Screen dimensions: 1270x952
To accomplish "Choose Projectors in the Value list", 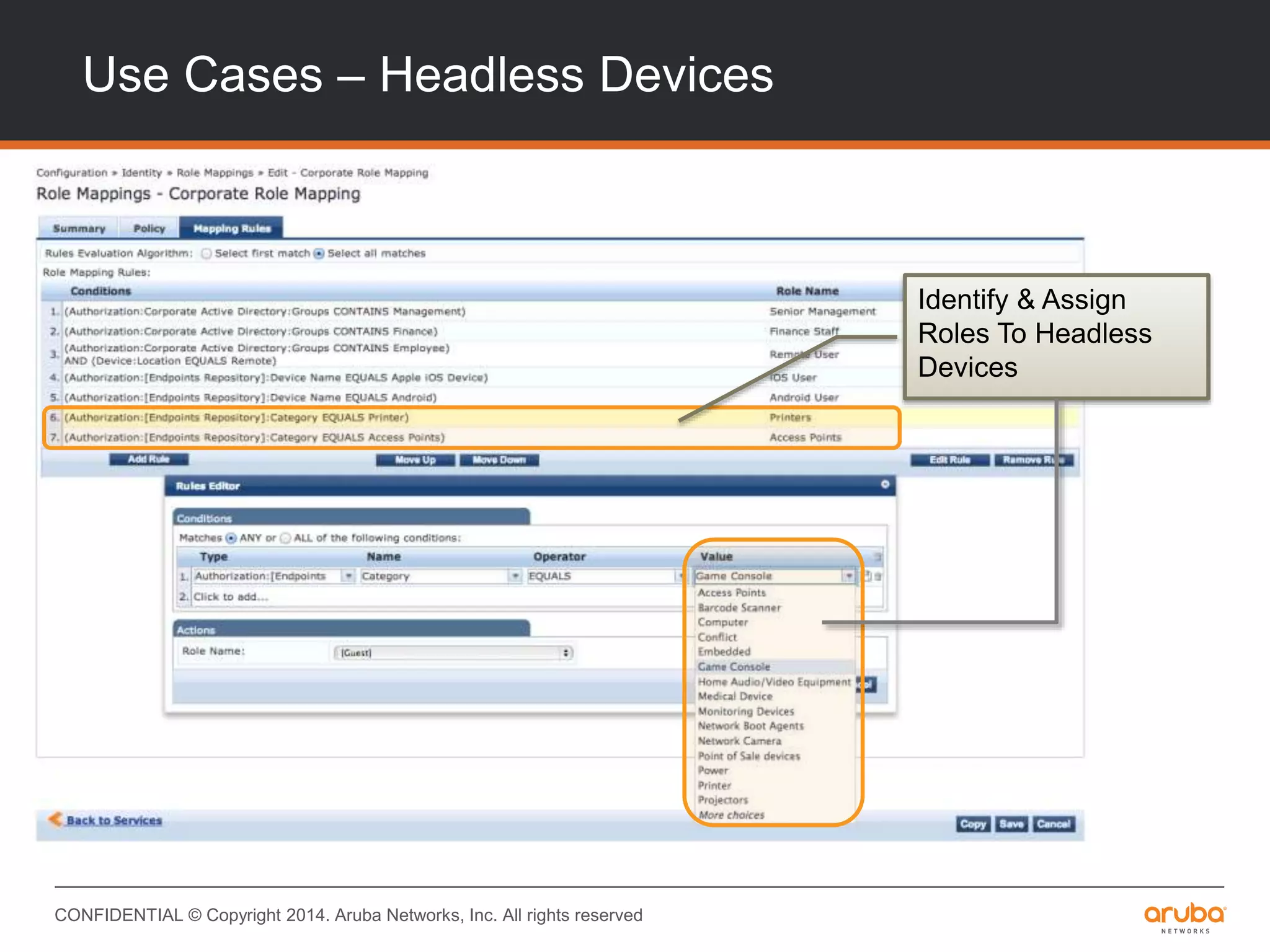I will click(723, 800).
